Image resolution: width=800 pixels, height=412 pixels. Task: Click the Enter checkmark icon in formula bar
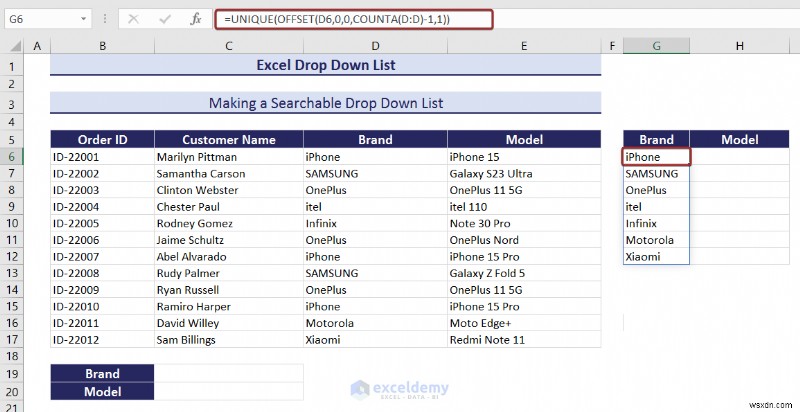click(164, 19)
